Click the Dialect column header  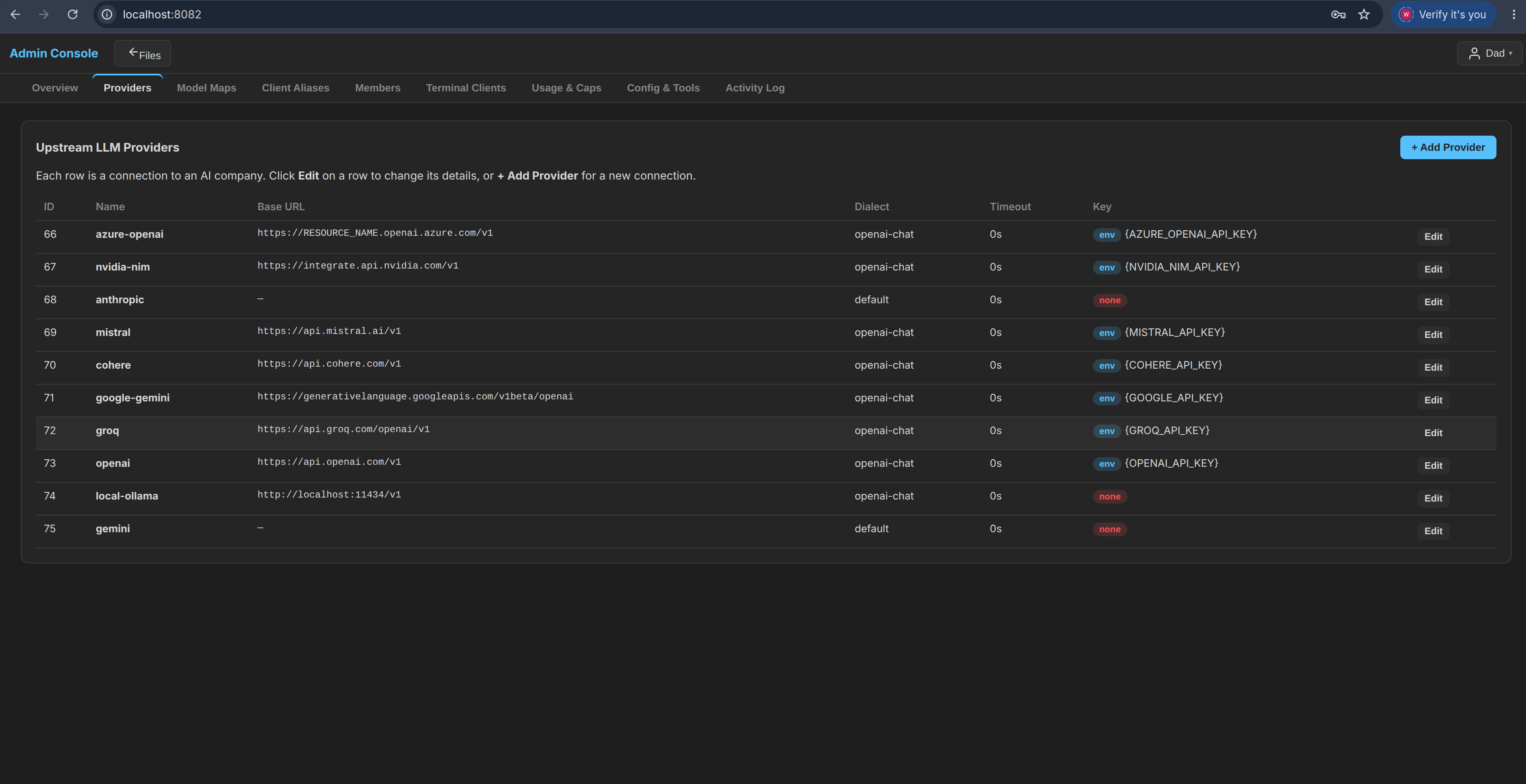click(872, 207)
